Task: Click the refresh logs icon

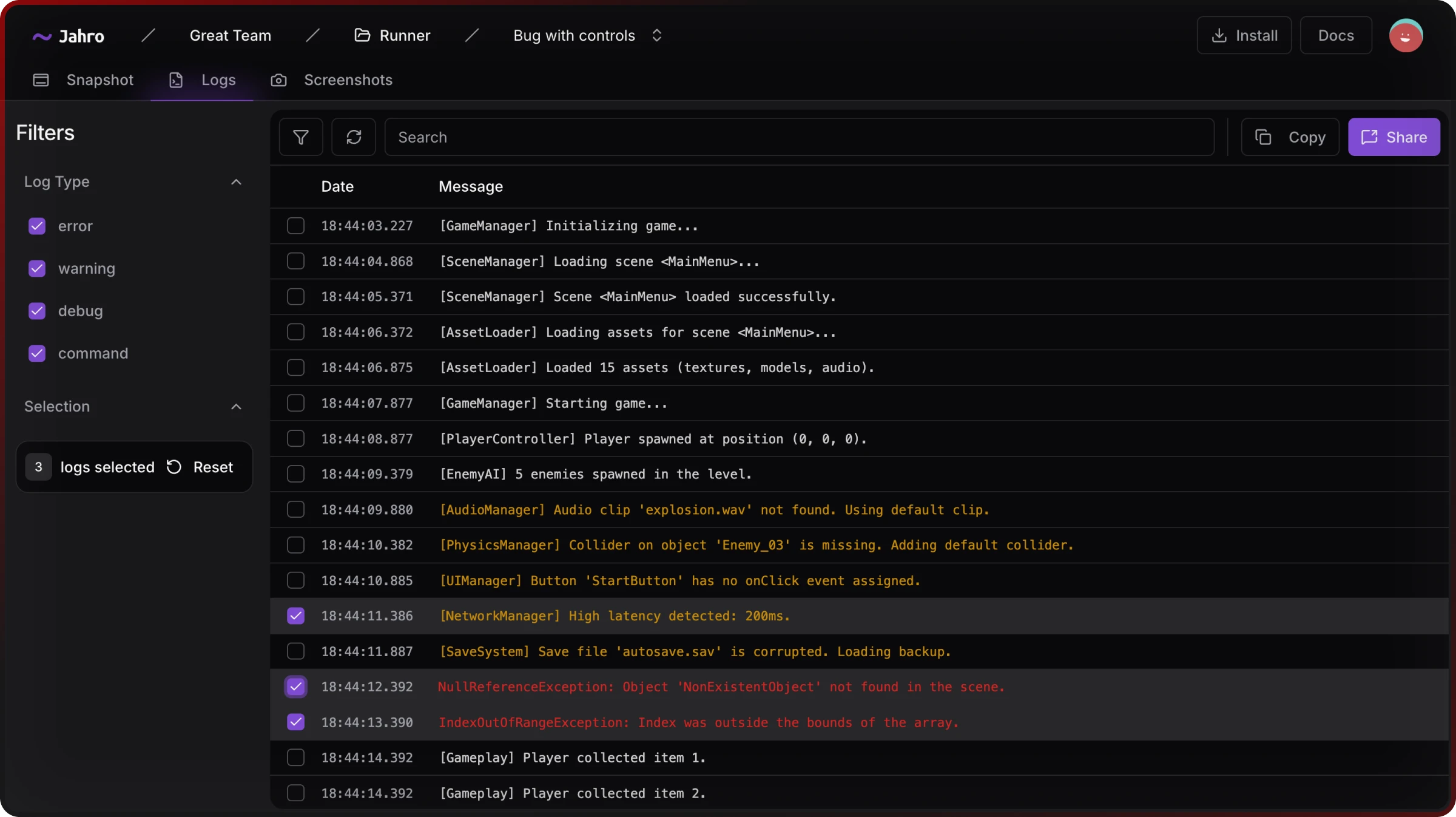Action: [354, 137]
